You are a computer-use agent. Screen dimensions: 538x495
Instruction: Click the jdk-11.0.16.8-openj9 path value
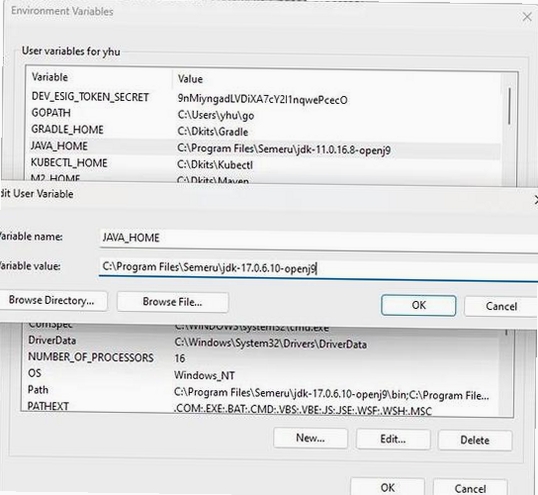point(284,149)
